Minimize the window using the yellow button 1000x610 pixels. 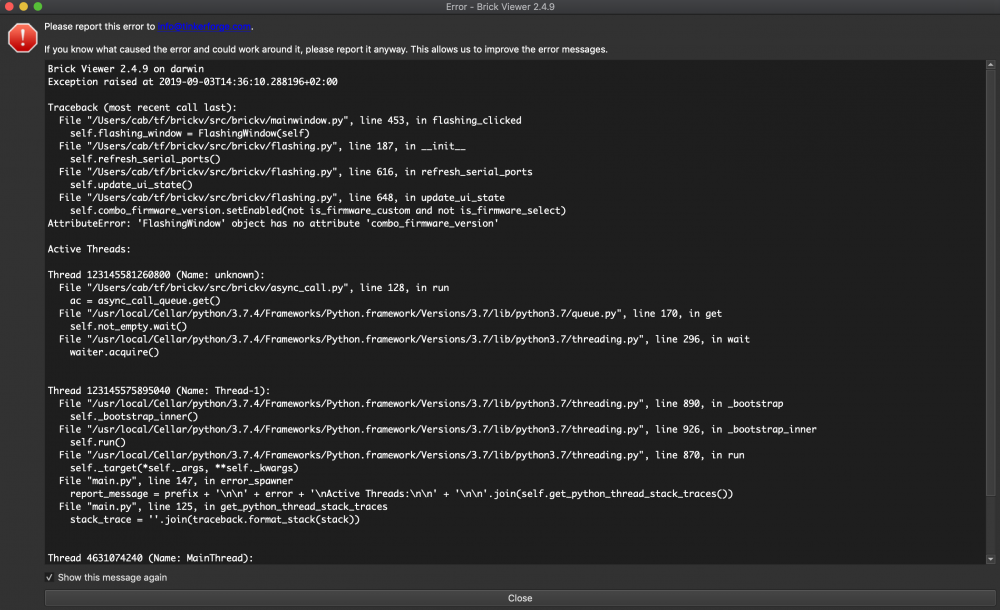coord(24,6)
